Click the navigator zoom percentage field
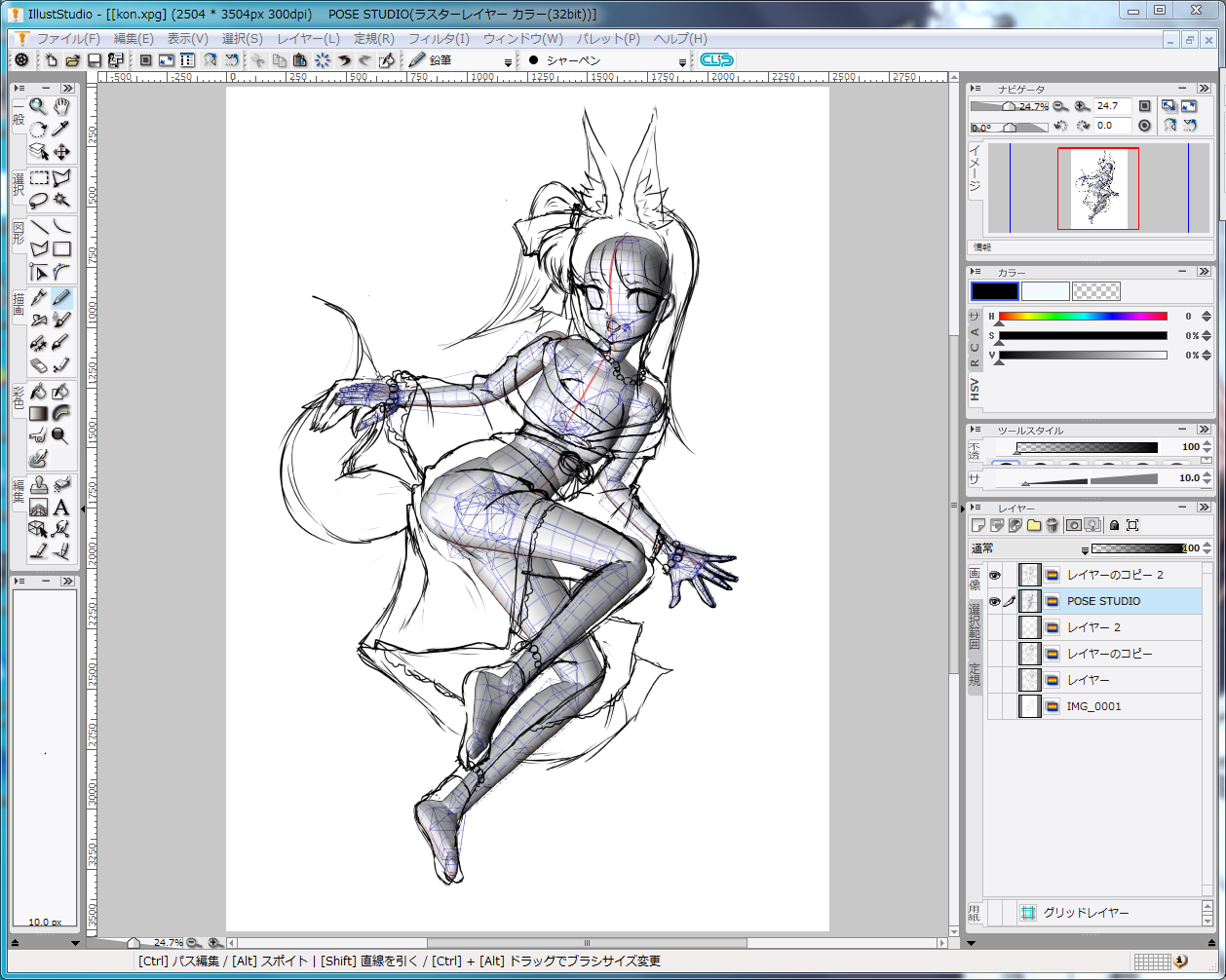1226x980 pixels. pyautogui.click(x=1112, y=106)
